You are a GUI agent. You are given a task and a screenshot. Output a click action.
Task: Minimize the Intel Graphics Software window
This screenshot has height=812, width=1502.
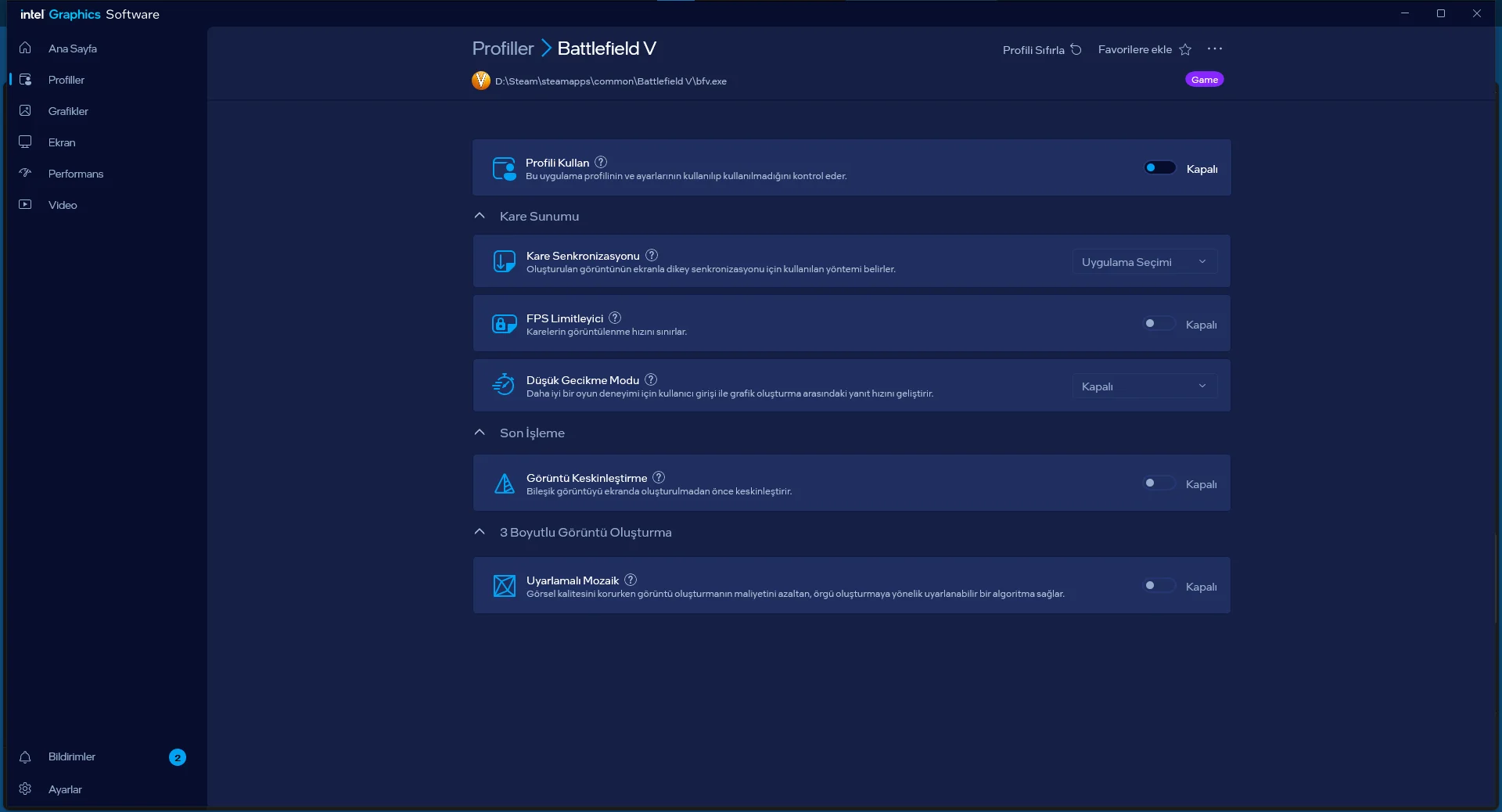click(1405, 13)
